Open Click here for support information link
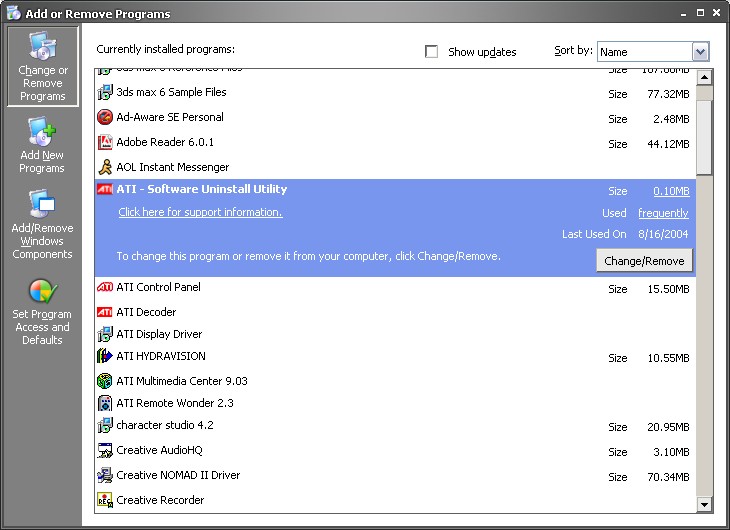The width and height of the screenshot is (730, 530). tap(200, 212)
